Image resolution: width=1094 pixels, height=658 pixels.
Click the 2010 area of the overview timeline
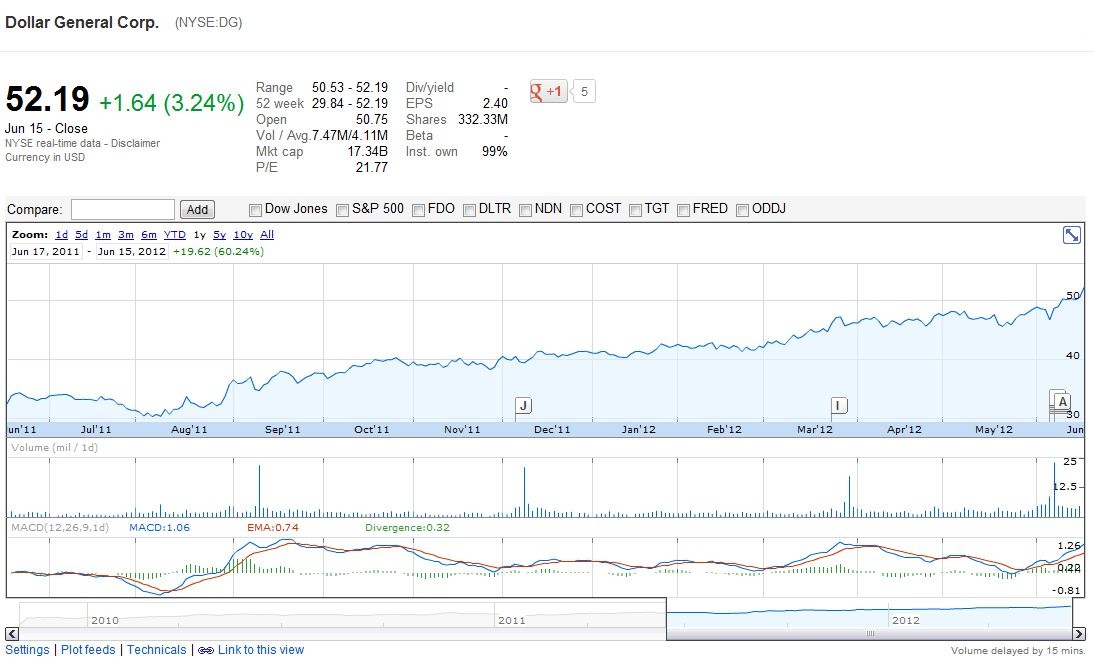click(x=105, y=620)
